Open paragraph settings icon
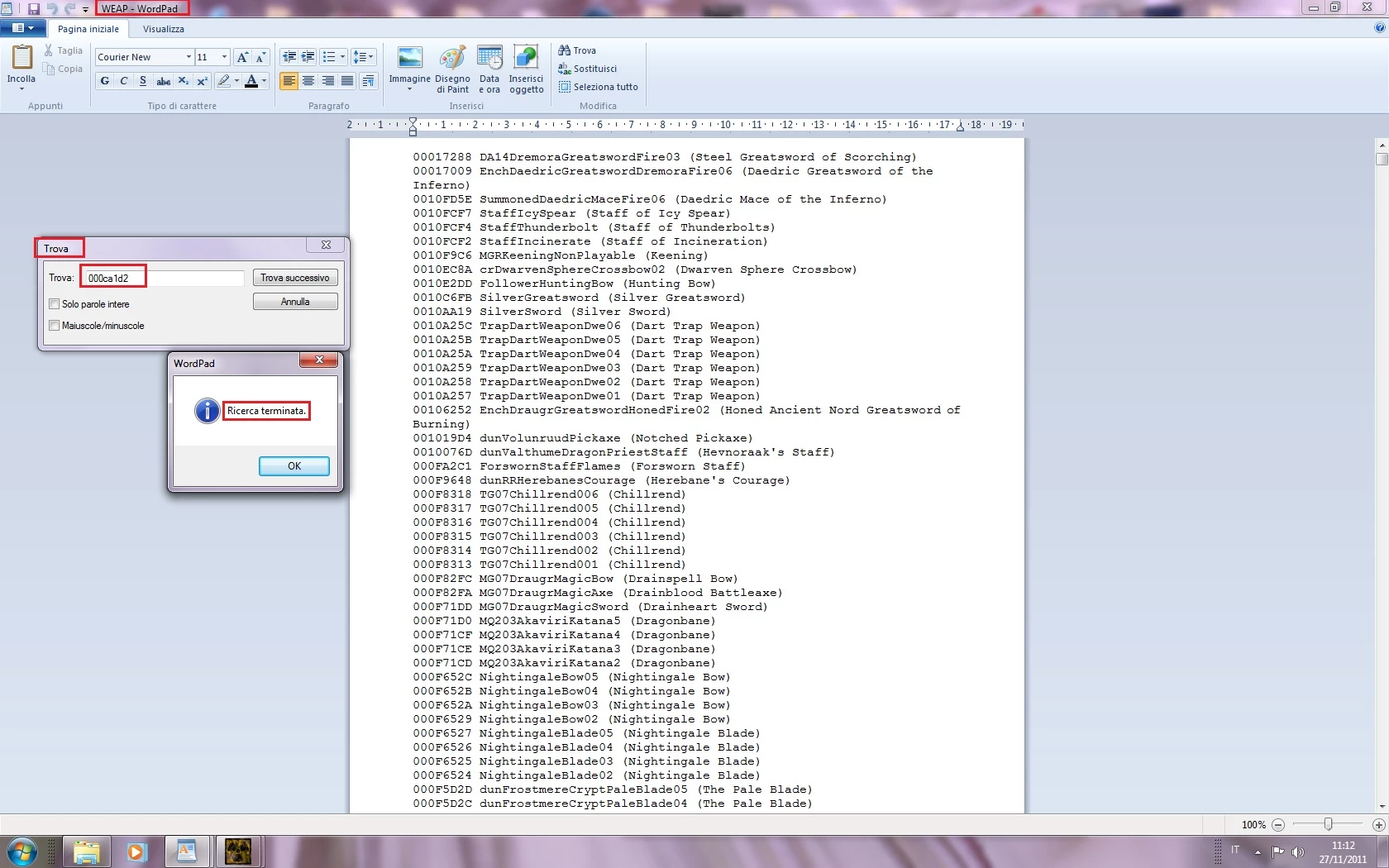Viewport: 1389px width, 868px height. [369, 81]
